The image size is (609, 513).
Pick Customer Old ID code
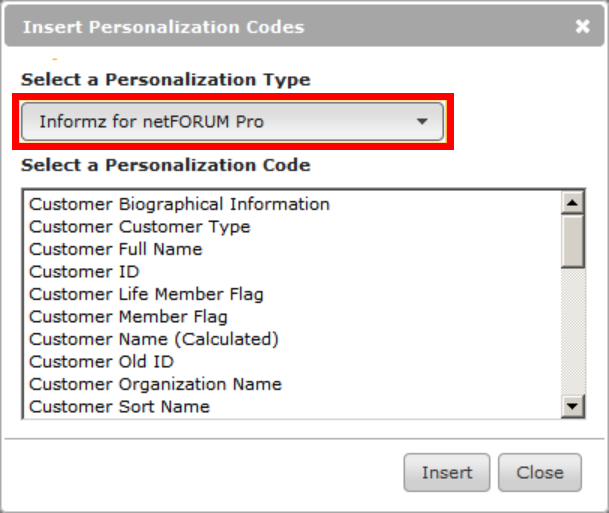(101, 362)
